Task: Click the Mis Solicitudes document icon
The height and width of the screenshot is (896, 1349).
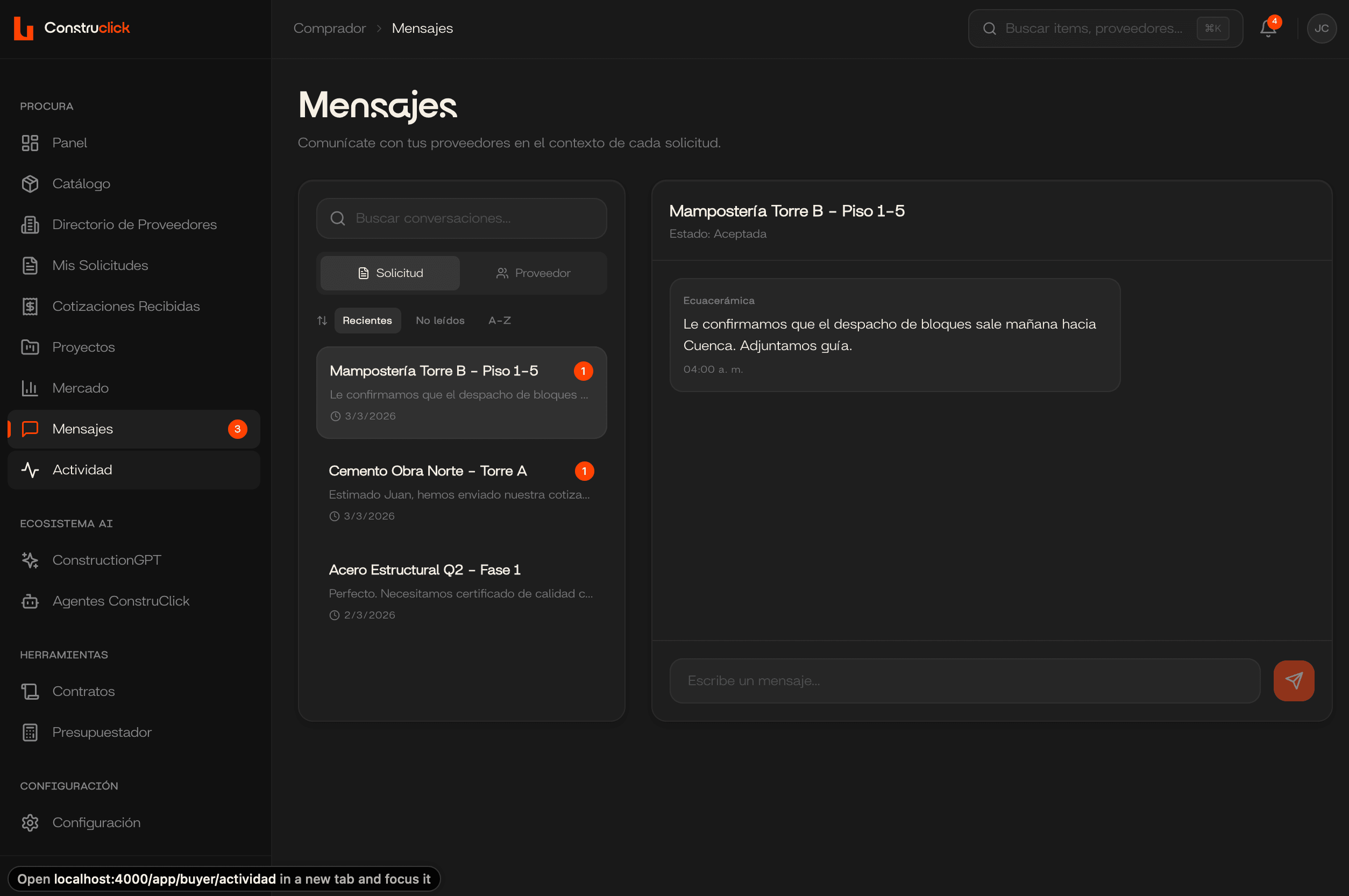Action: click(30, 266)
